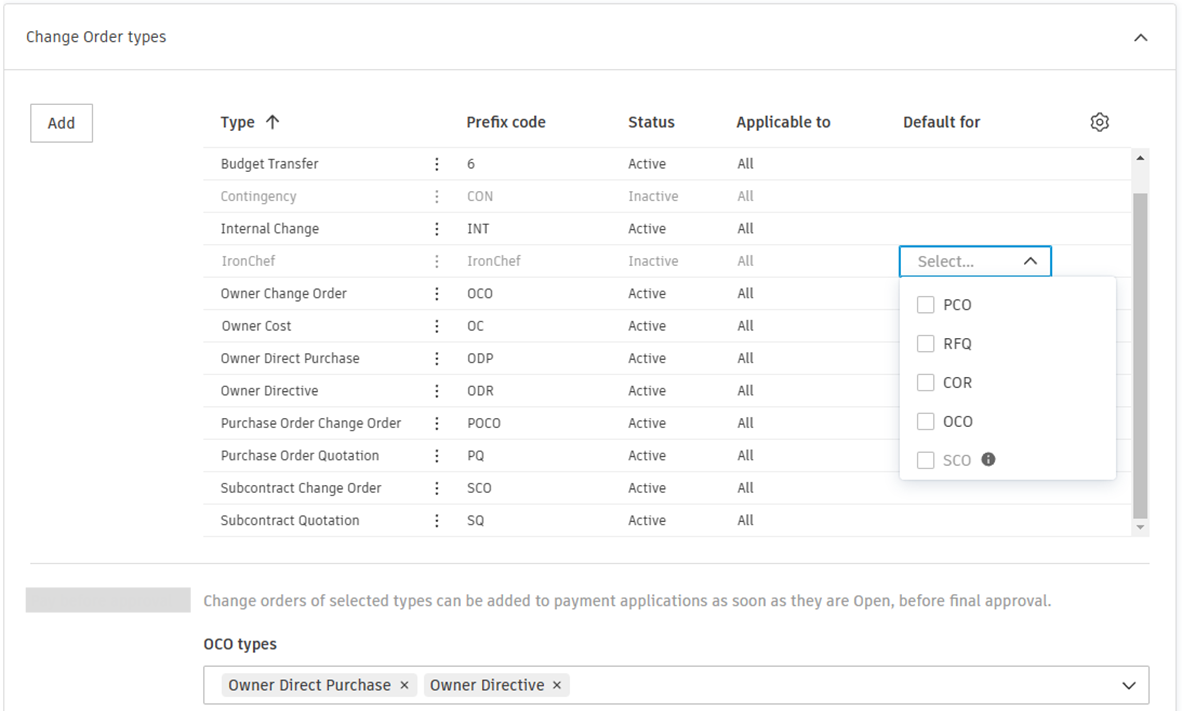Open Budget Transfer row options menu

click(437, 164)
